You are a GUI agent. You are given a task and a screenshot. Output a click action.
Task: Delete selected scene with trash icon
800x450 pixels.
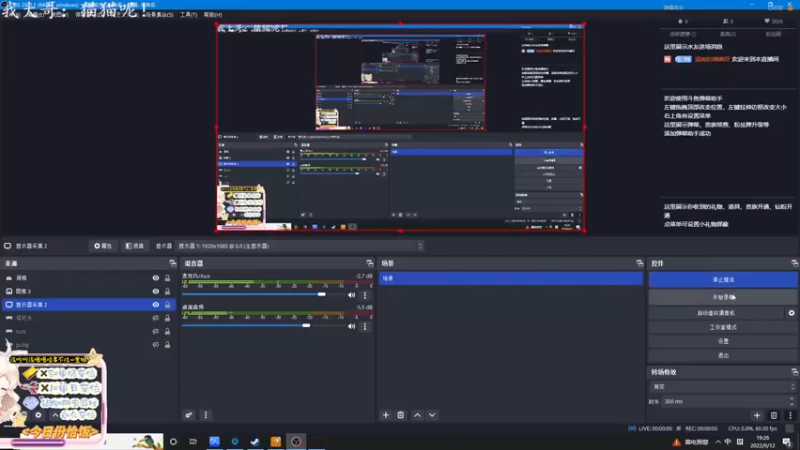pyautogui.click(x=401, y=415)
